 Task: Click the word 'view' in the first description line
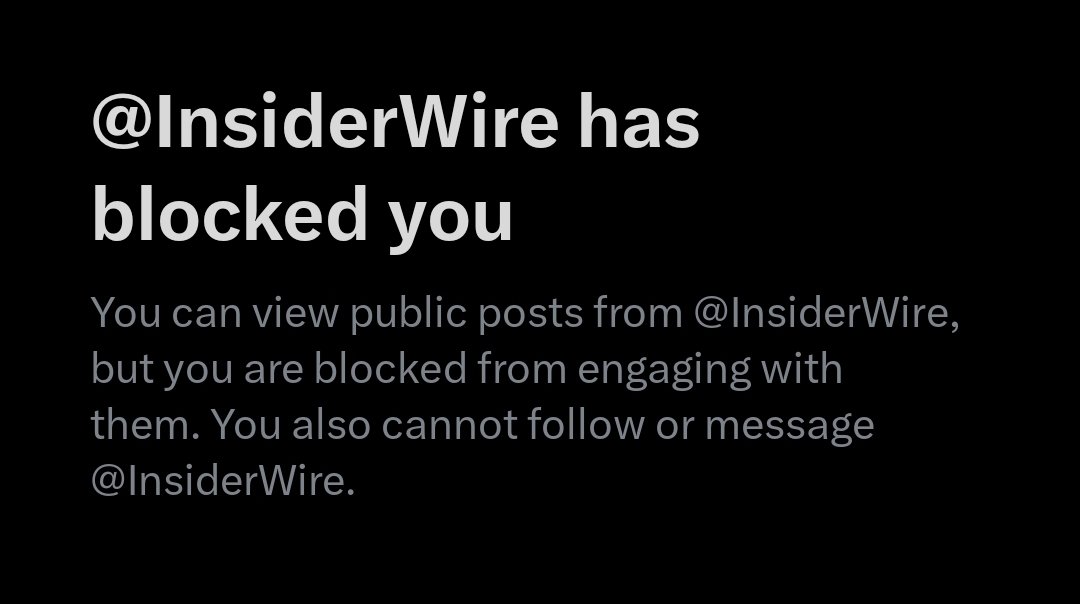tap(295, 313)
